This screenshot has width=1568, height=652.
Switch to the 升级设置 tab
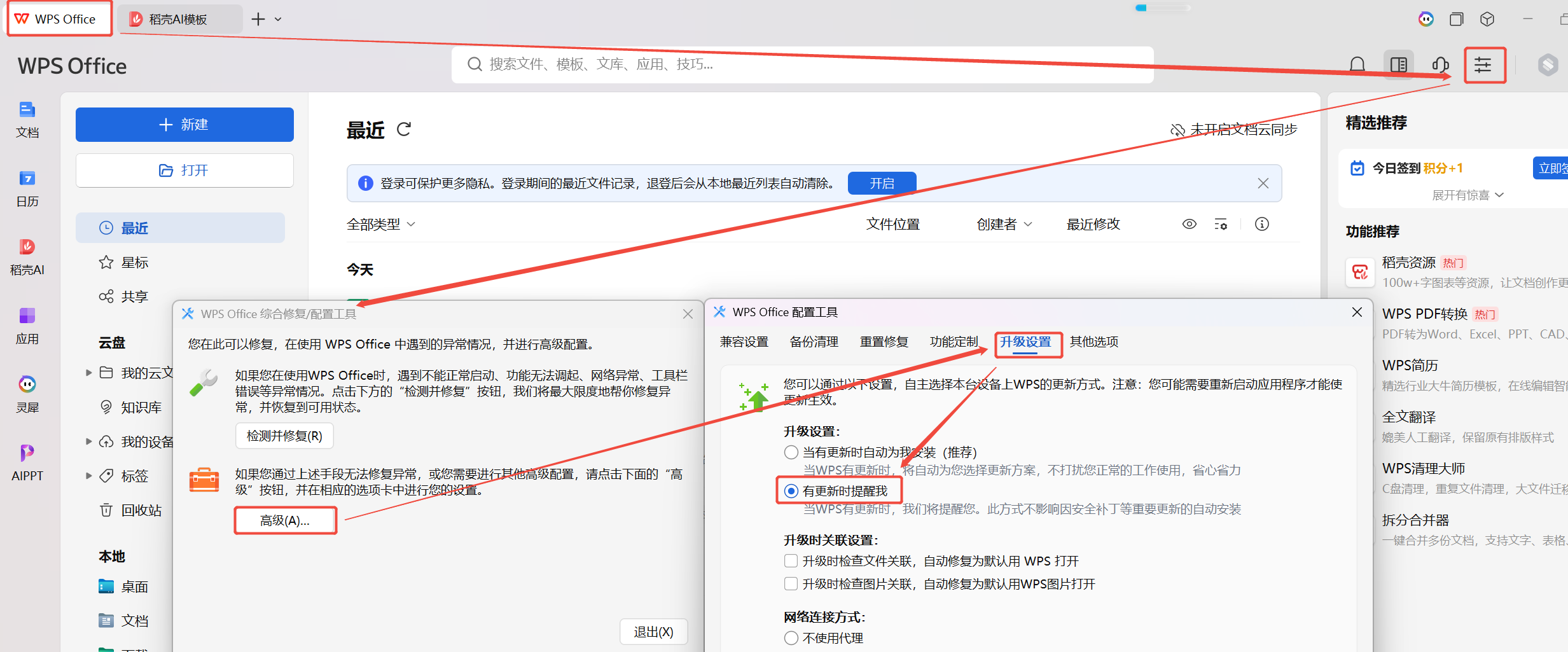coord(1025,342)
